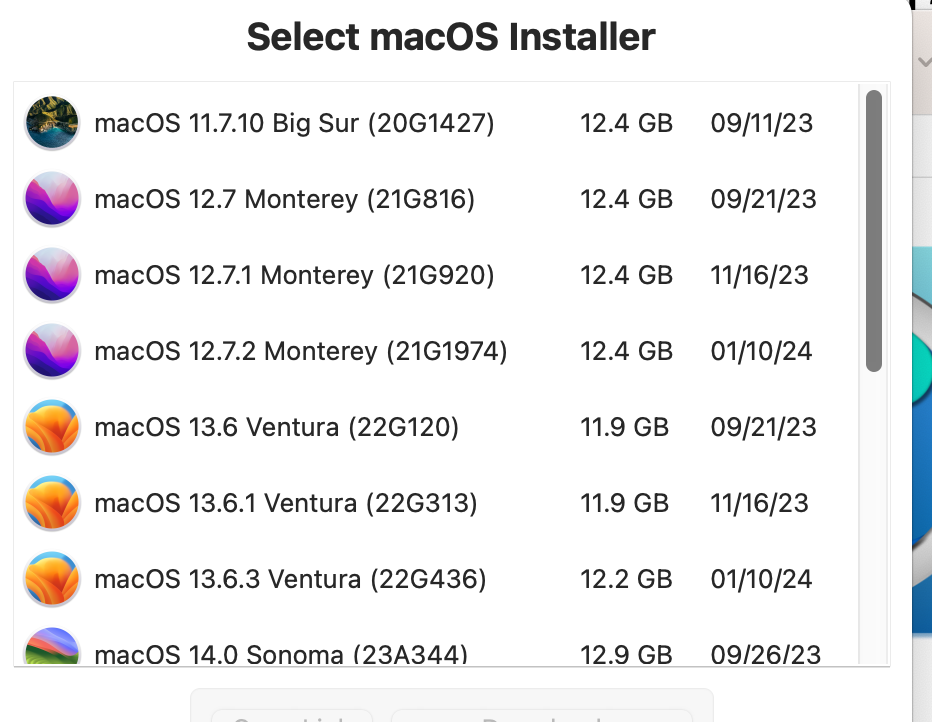Click the macOS 13.6 Ventura icon
This screenshot has height=722, width=932.
(51, 427)
